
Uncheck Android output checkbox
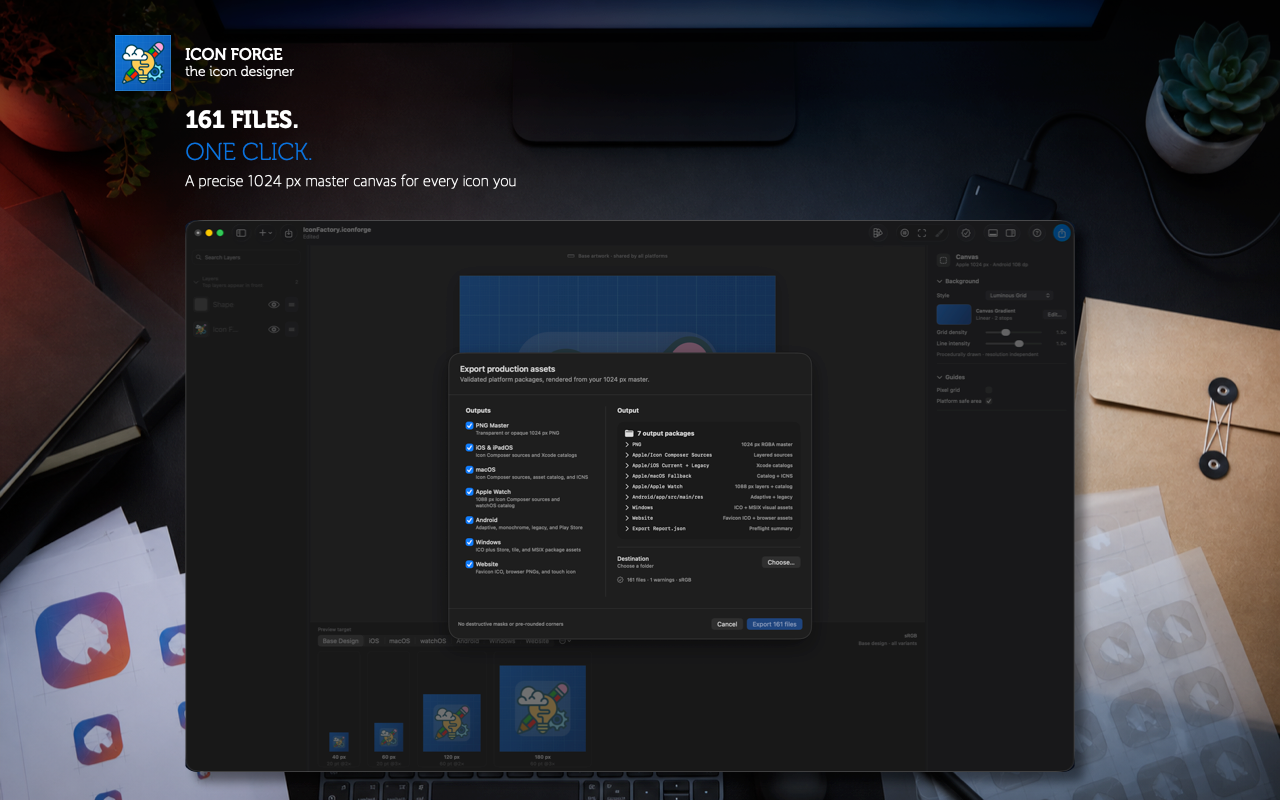[469, 520]
